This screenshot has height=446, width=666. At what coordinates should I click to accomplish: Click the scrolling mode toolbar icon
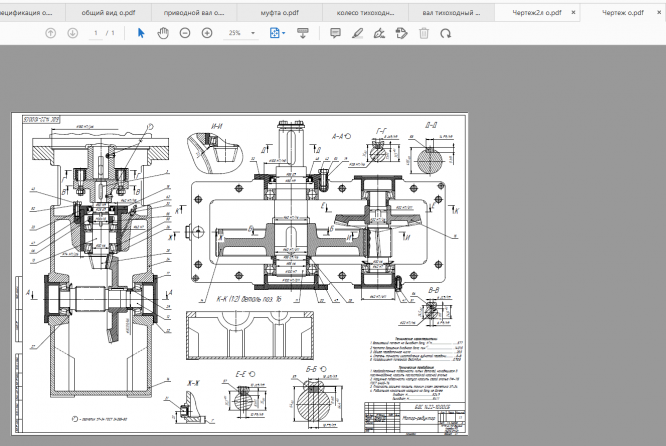(x=303, y=33)
